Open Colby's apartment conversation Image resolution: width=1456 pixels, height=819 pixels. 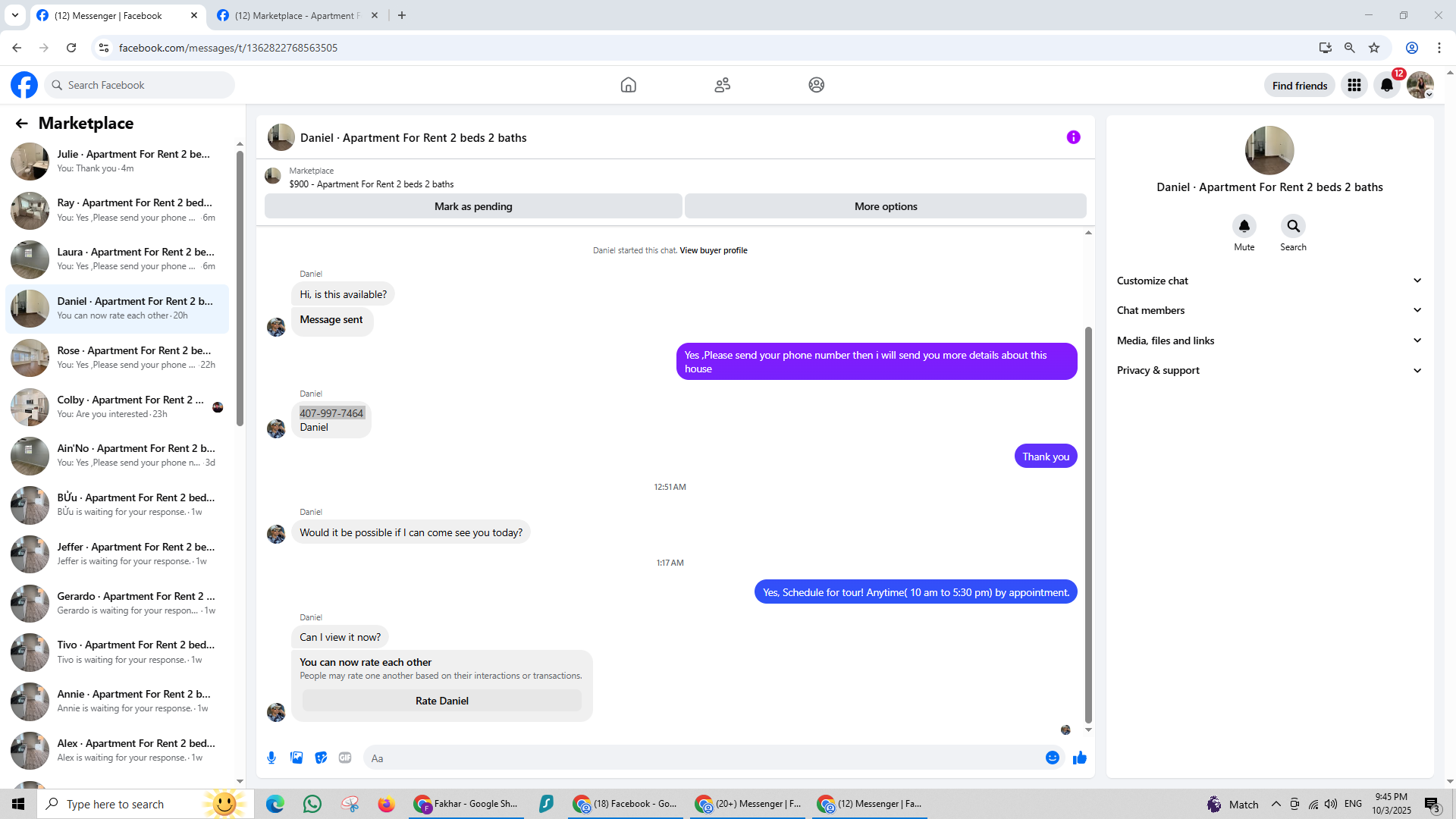click(117, 407)
